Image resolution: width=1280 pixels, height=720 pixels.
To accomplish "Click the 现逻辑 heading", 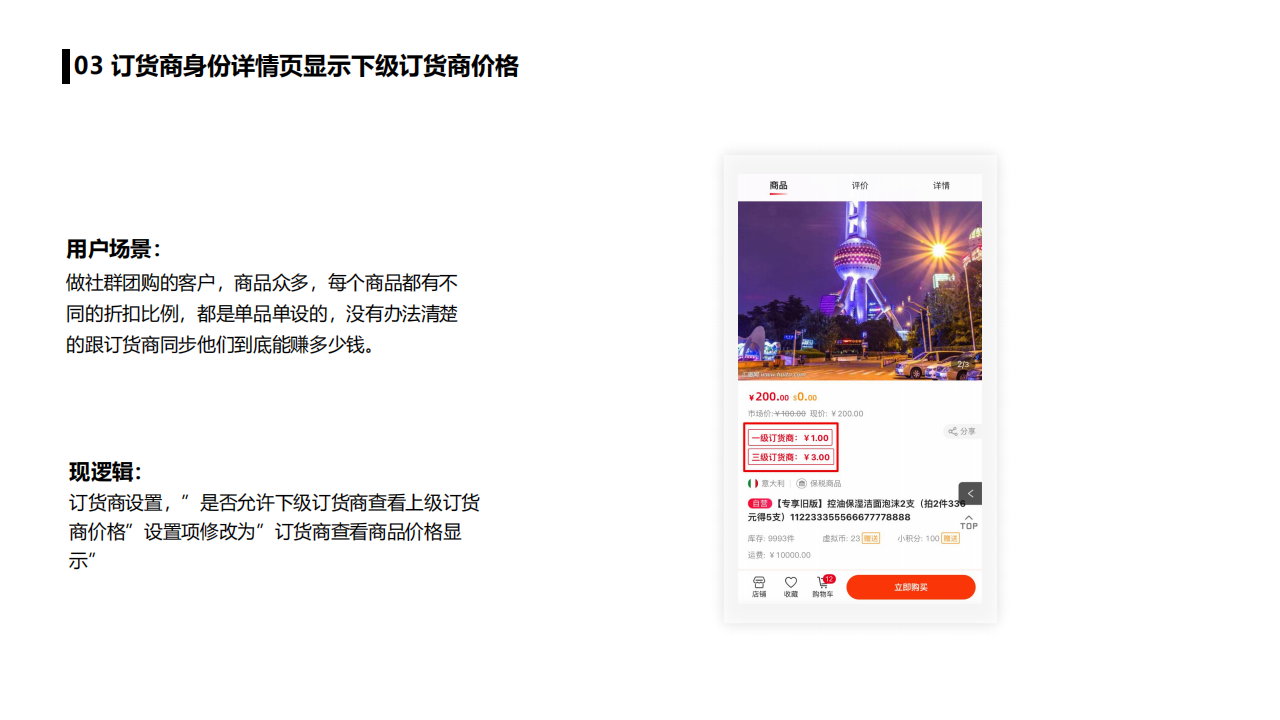I will point(105,472).
